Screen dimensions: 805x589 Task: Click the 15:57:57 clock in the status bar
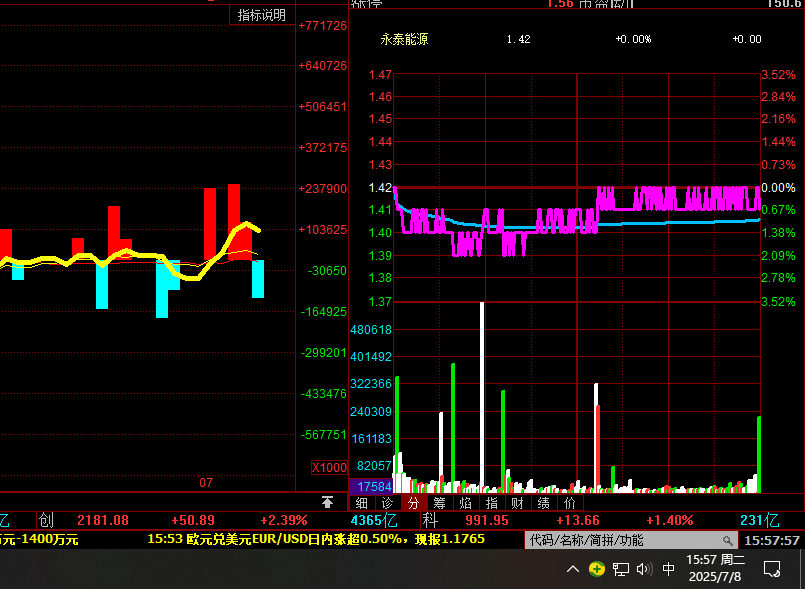click(772, 540)
